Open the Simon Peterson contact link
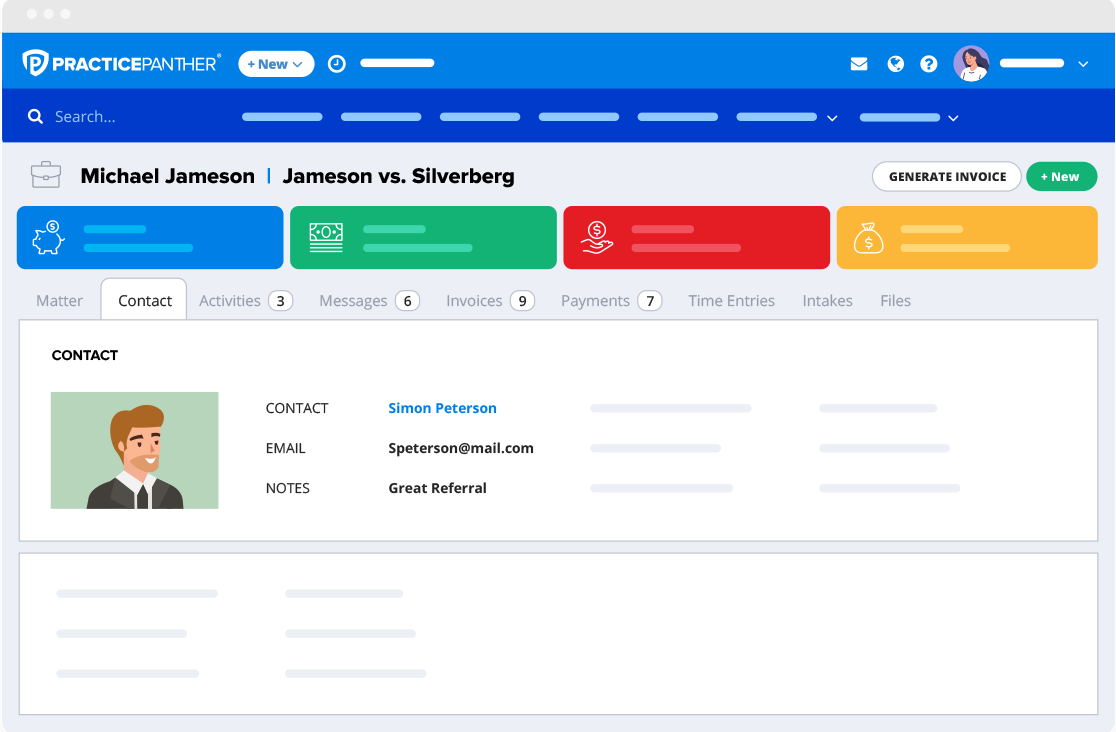 coord(442,408)
